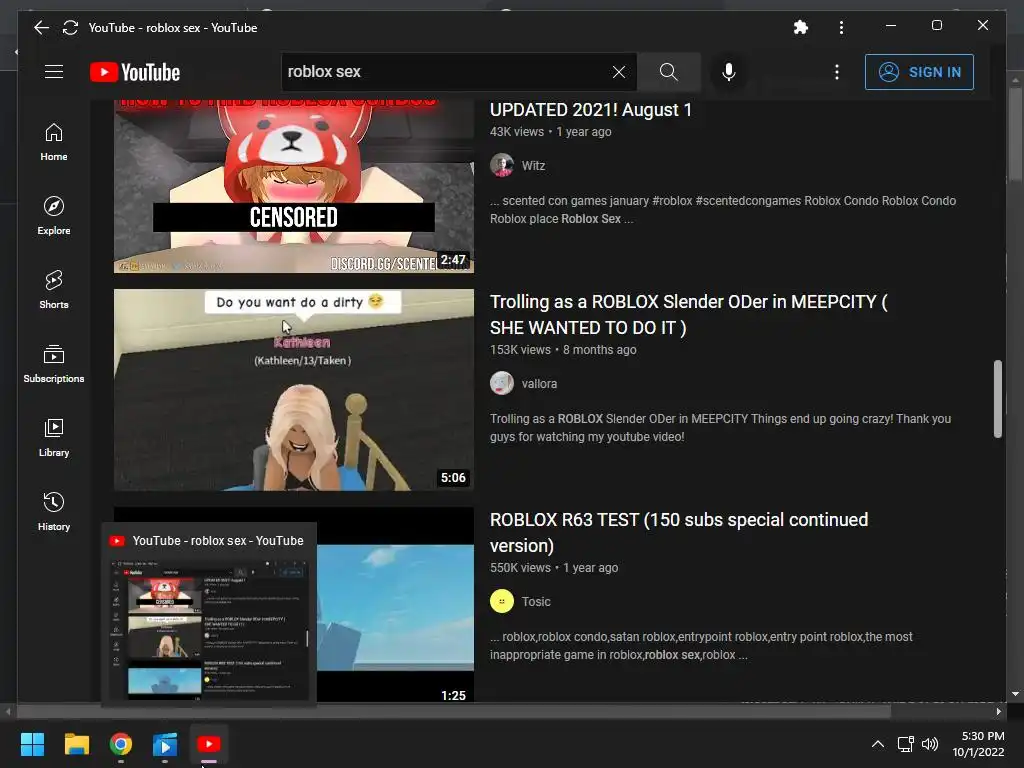Image resolution: width=1024 pixels, height=768 pixels.
Task: Open the 2:47 video thumbnail
Action: pyautogui.click(x=294, y=186)
